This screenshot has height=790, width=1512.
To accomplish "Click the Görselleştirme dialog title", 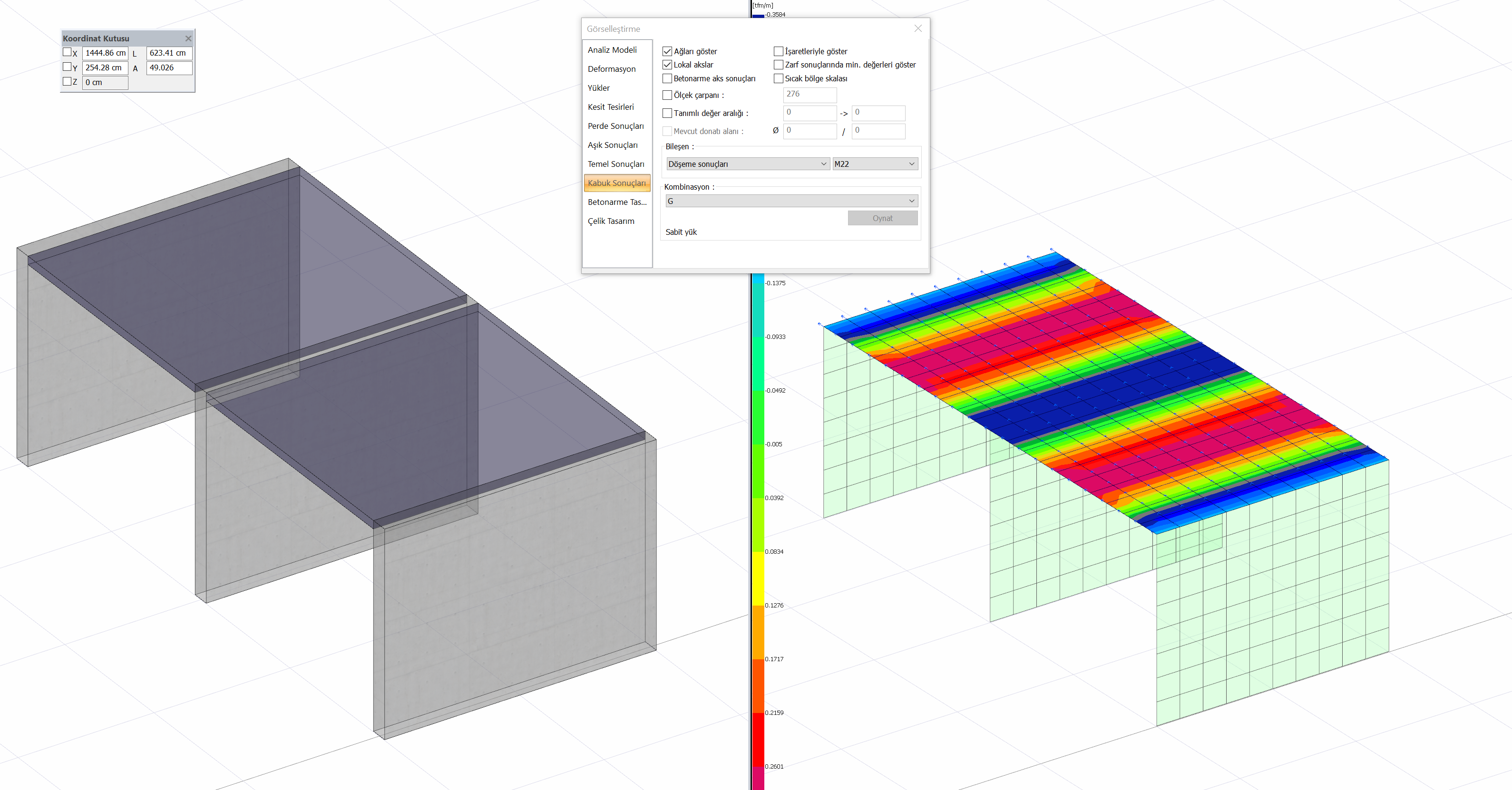I will 614,29.
